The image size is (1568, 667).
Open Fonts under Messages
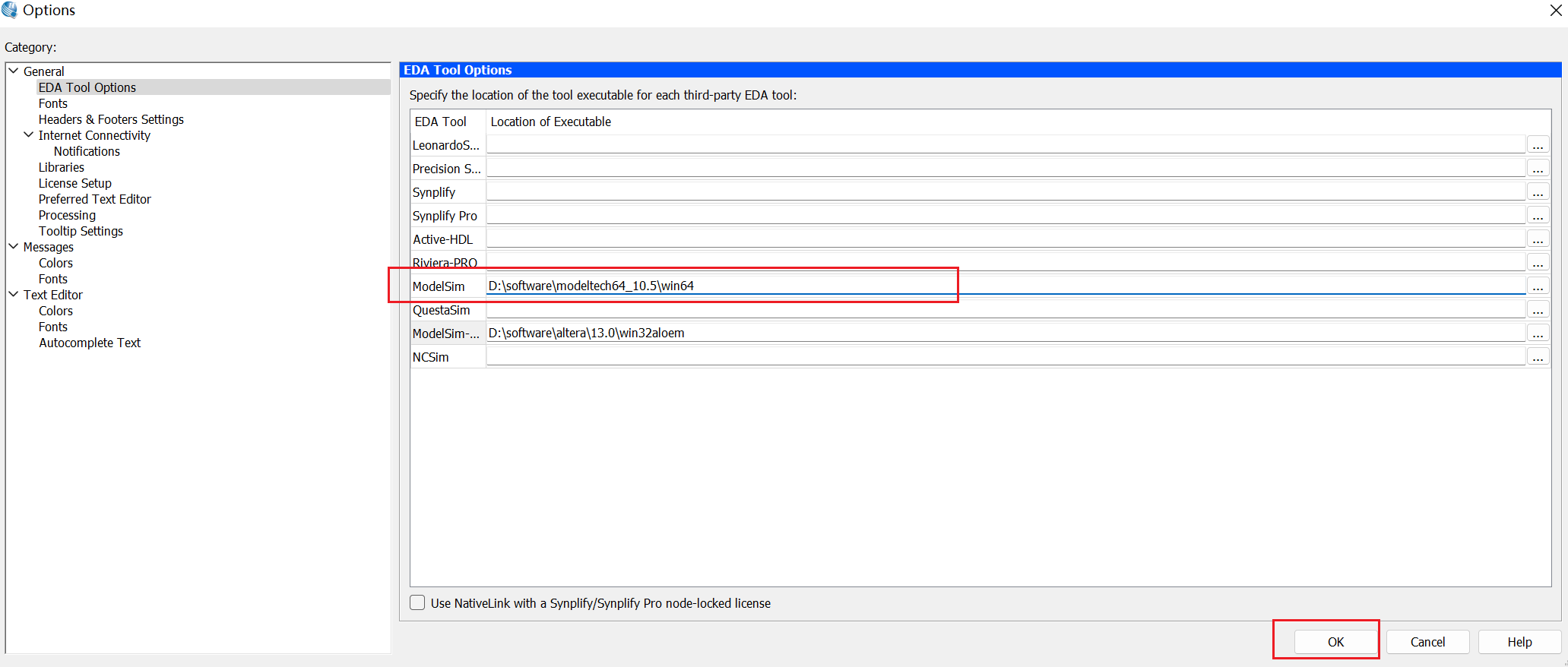click(x=53, y=279)
